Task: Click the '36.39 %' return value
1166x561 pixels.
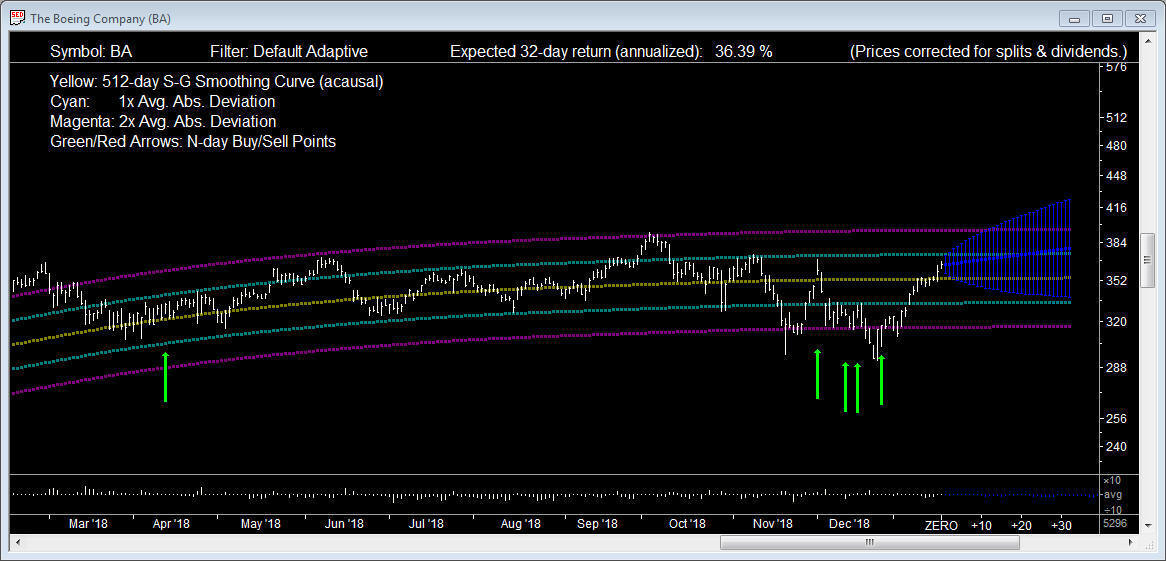Action: click(744, 51)
